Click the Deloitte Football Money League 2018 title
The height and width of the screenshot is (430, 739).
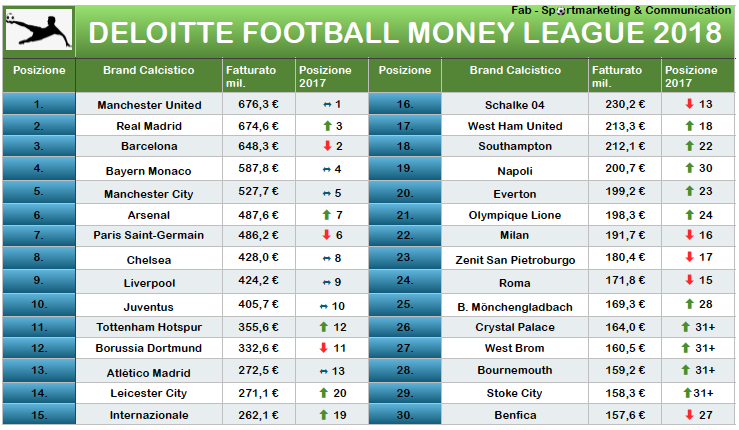pos(405,33)
